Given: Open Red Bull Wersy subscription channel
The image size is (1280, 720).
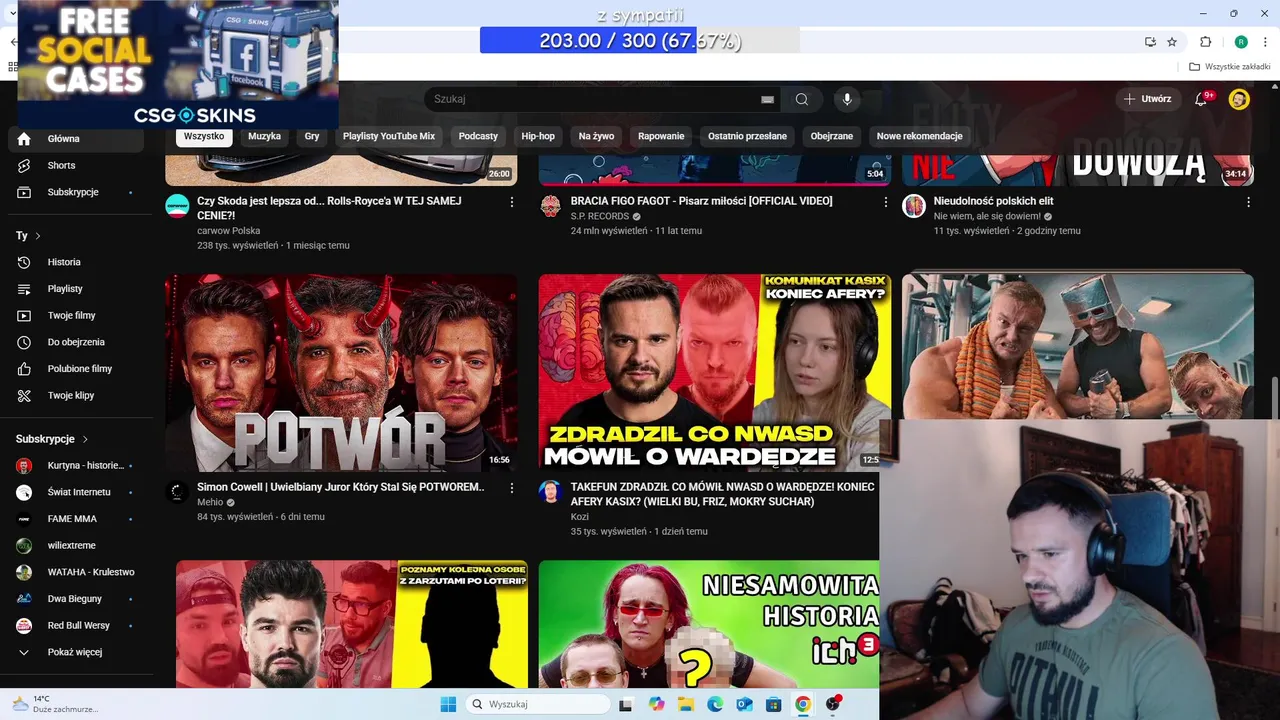Looking at the screenshot, I should tap(76, 626).
